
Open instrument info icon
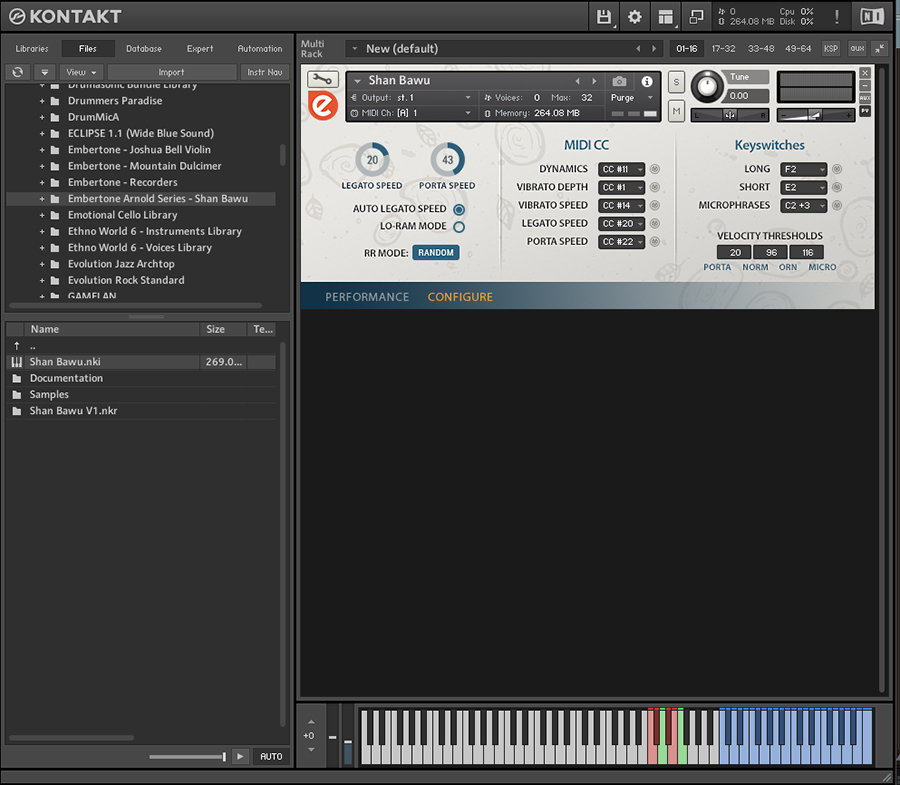tap(647, 81)
